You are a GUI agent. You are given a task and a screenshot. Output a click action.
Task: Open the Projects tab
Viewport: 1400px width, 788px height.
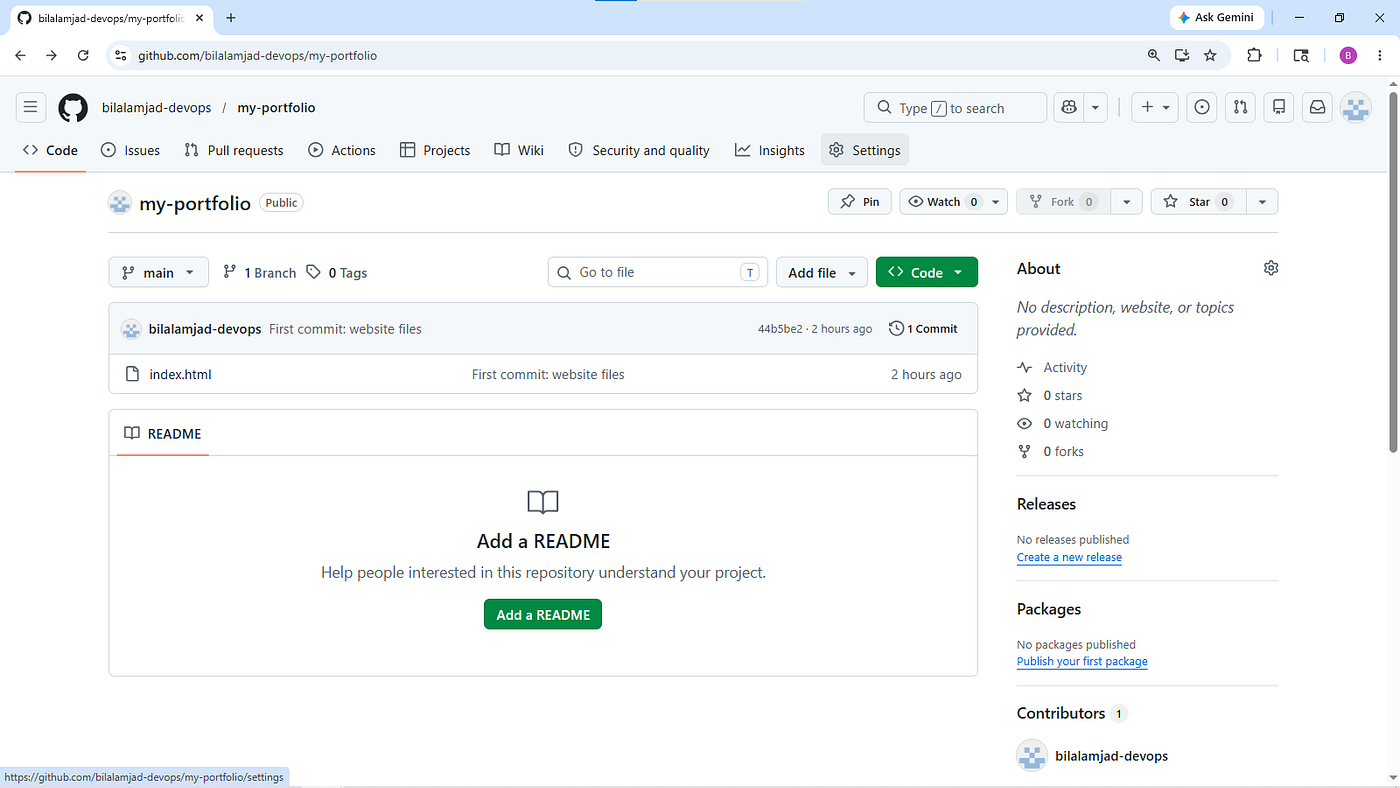435,150
